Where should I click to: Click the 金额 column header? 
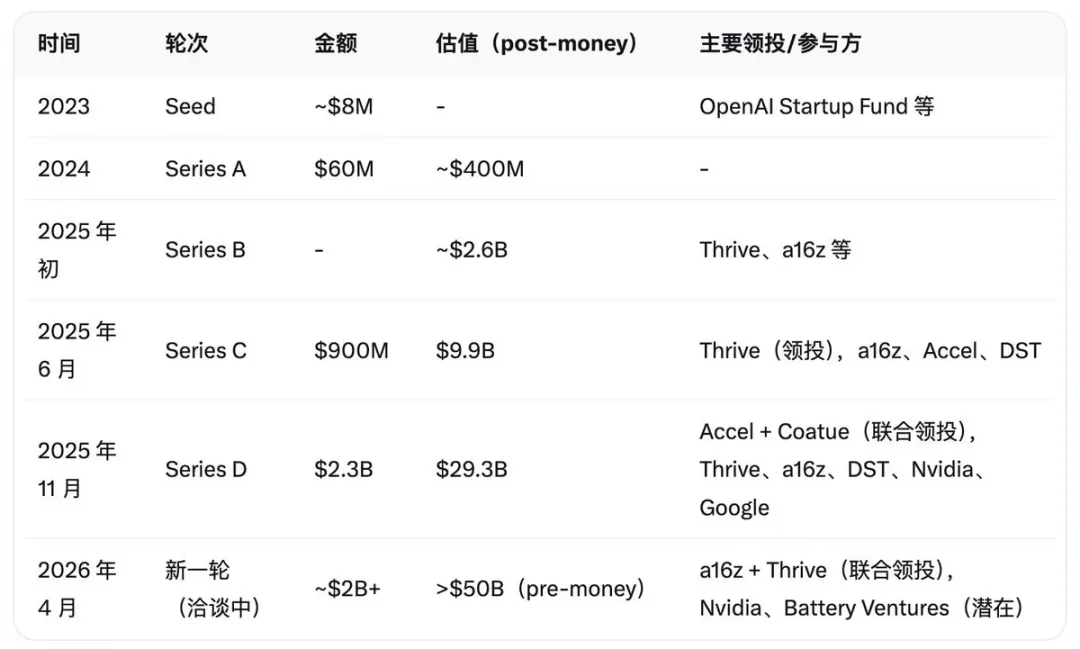click(335, 44)
